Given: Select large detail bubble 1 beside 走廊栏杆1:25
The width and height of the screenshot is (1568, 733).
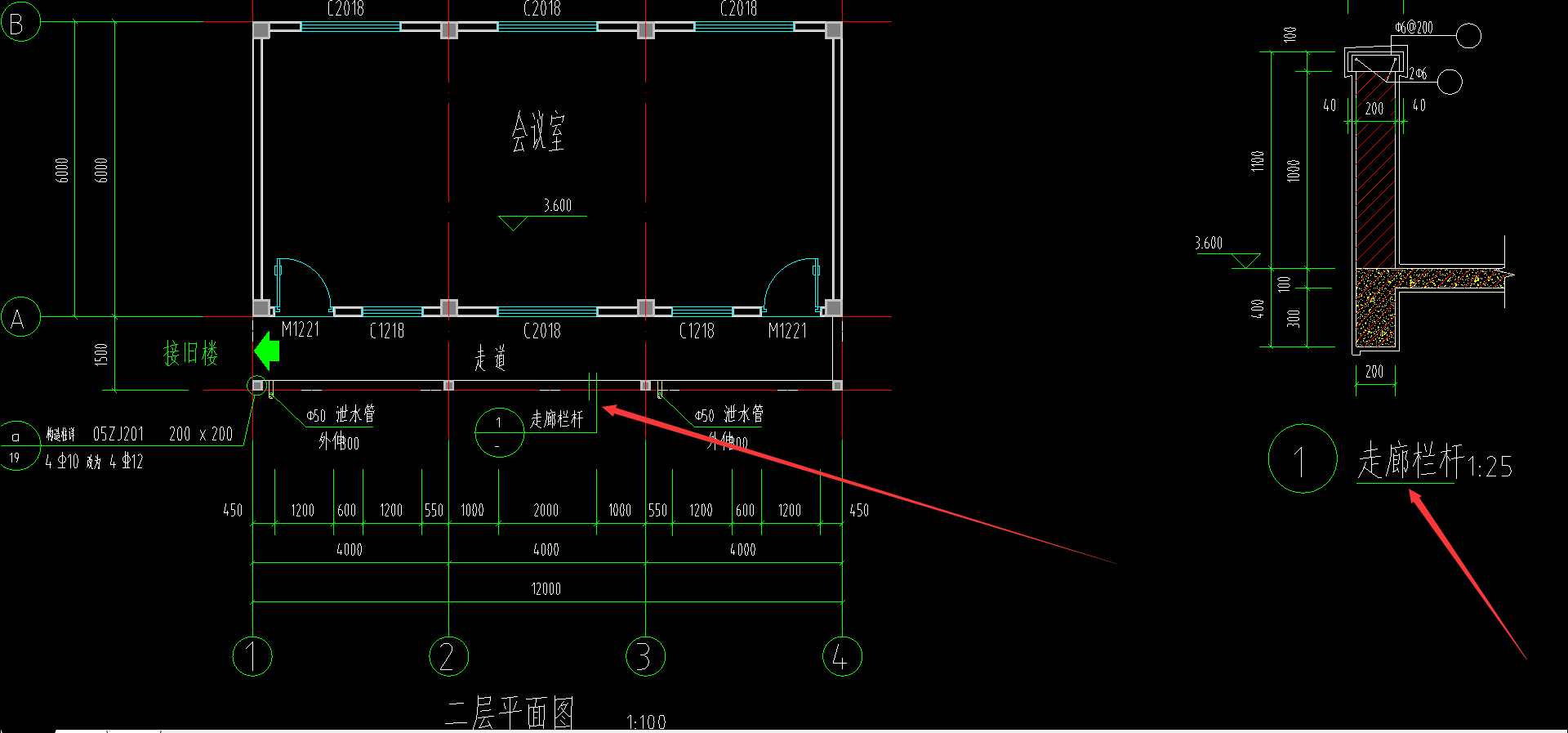Looking at the screenshot, I should coord(1303,458).
